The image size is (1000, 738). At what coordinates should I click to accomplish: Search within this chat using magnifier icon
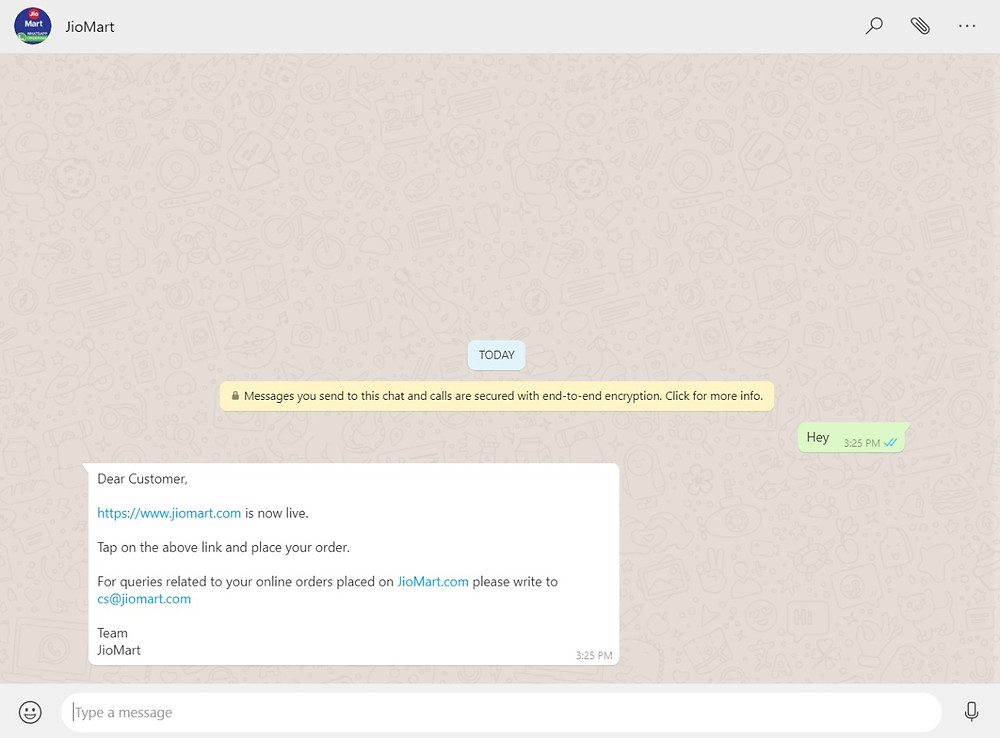click(874, 26)
